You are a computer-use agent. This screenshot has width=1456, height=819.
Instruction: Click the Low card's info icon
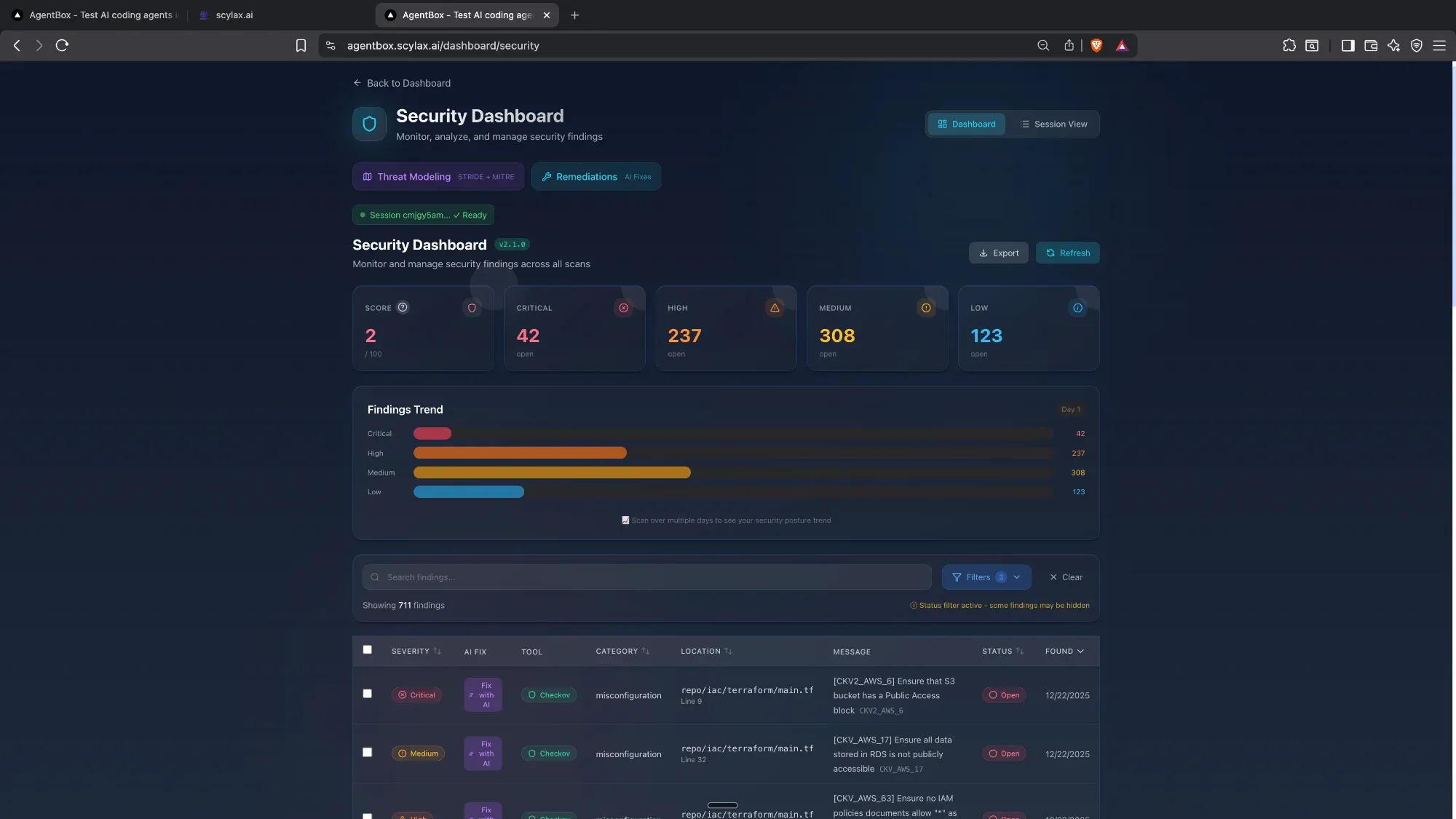[x=1077, y=308]
